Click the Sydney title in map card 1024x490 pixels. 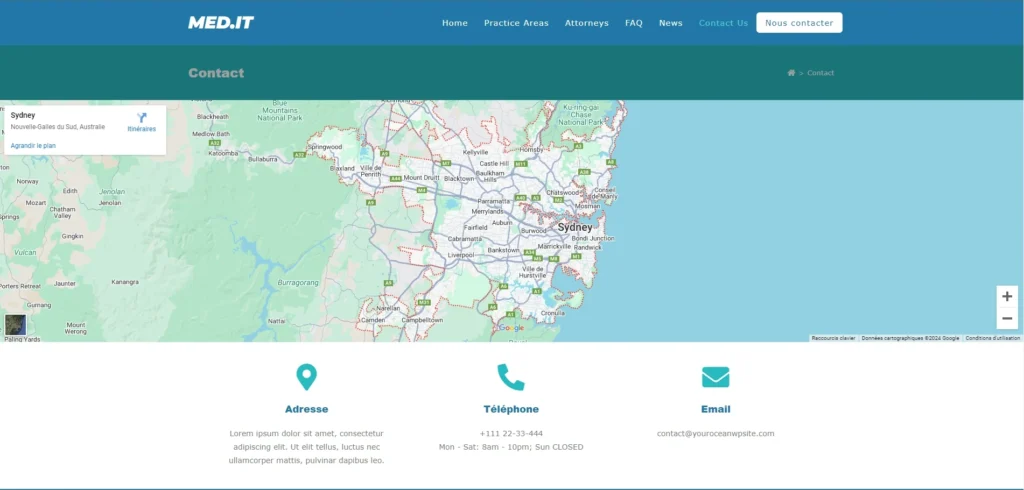click(x=23, y=116)
